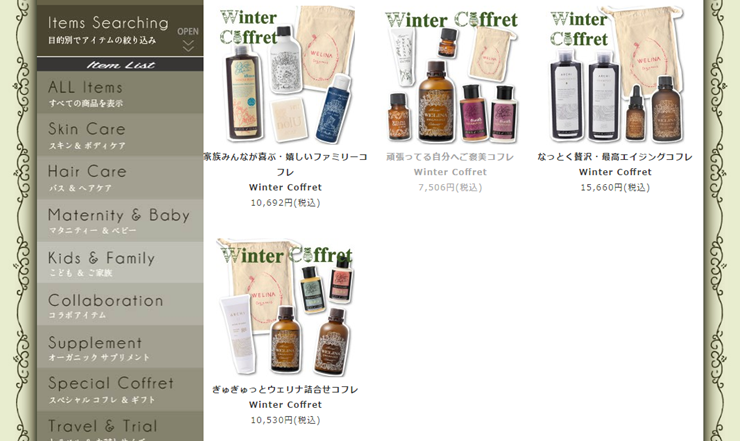The image size is (740, 441).
Task: Select the Skin Care menu item
Action: [120, 135]
